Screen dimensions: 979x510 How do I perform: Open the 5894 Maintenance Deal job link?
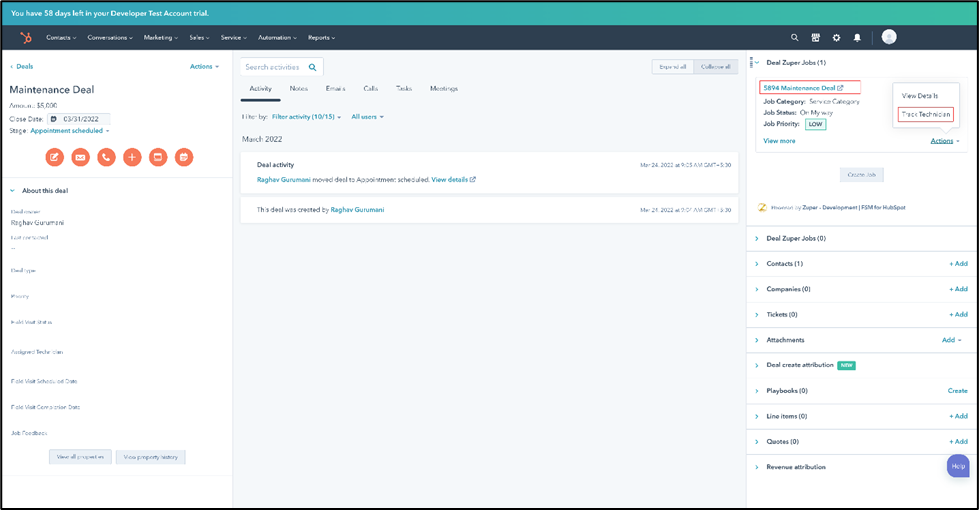803,88
